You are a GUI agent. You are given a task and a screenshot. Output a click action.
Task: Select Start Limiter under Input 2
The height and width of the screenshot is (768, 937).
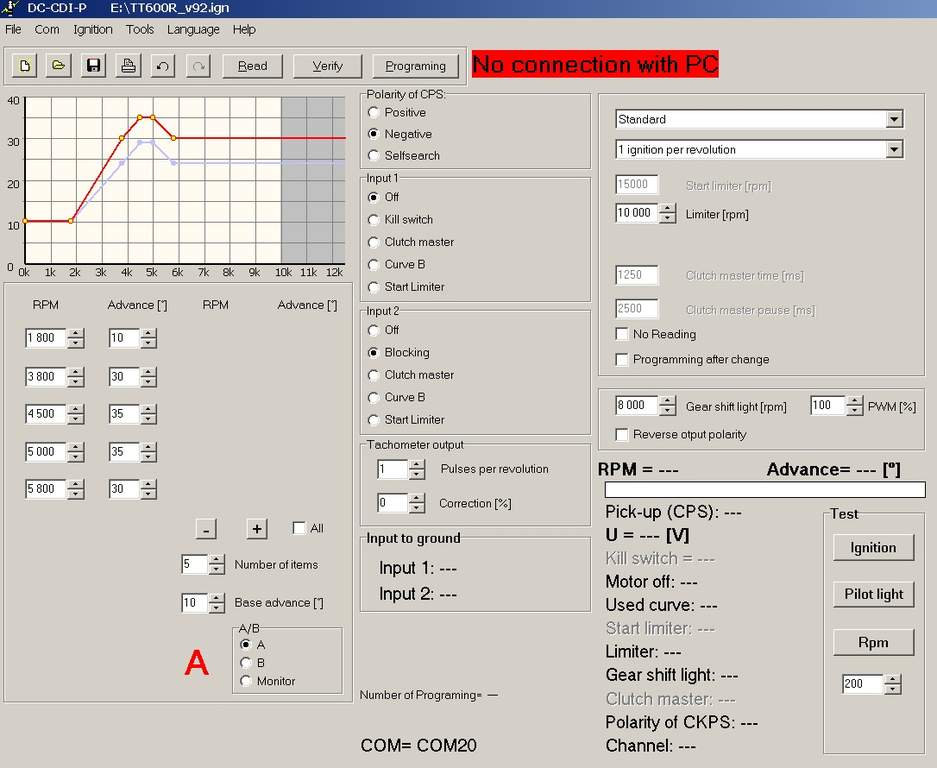coord(374,420)
